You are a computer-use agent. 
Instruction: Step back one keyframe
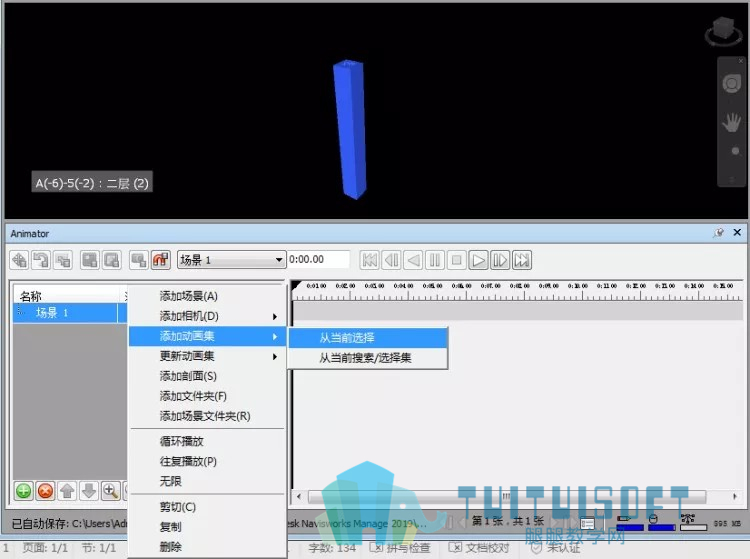[x=391, y=260]
